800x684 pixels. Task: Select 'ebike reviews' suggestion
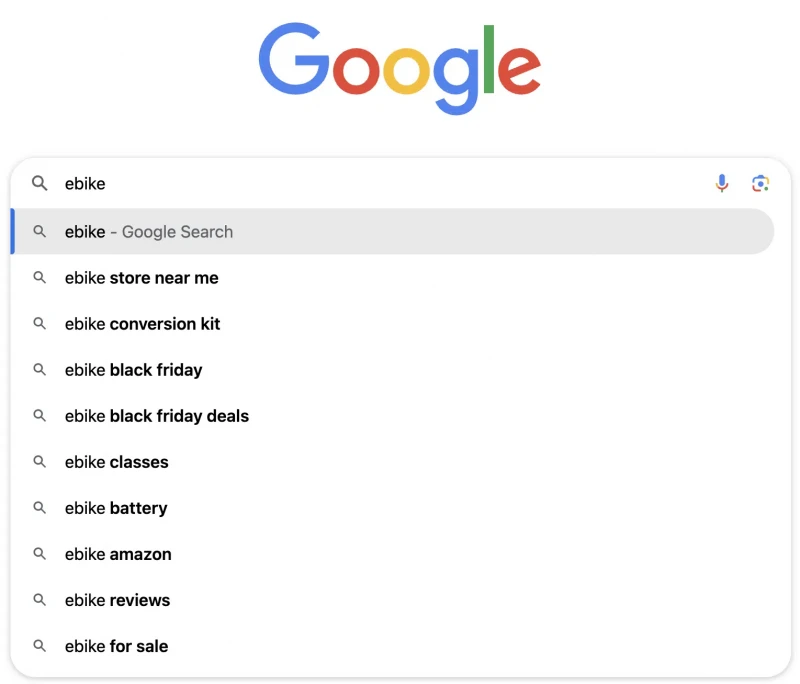click(x=392, y=600)
